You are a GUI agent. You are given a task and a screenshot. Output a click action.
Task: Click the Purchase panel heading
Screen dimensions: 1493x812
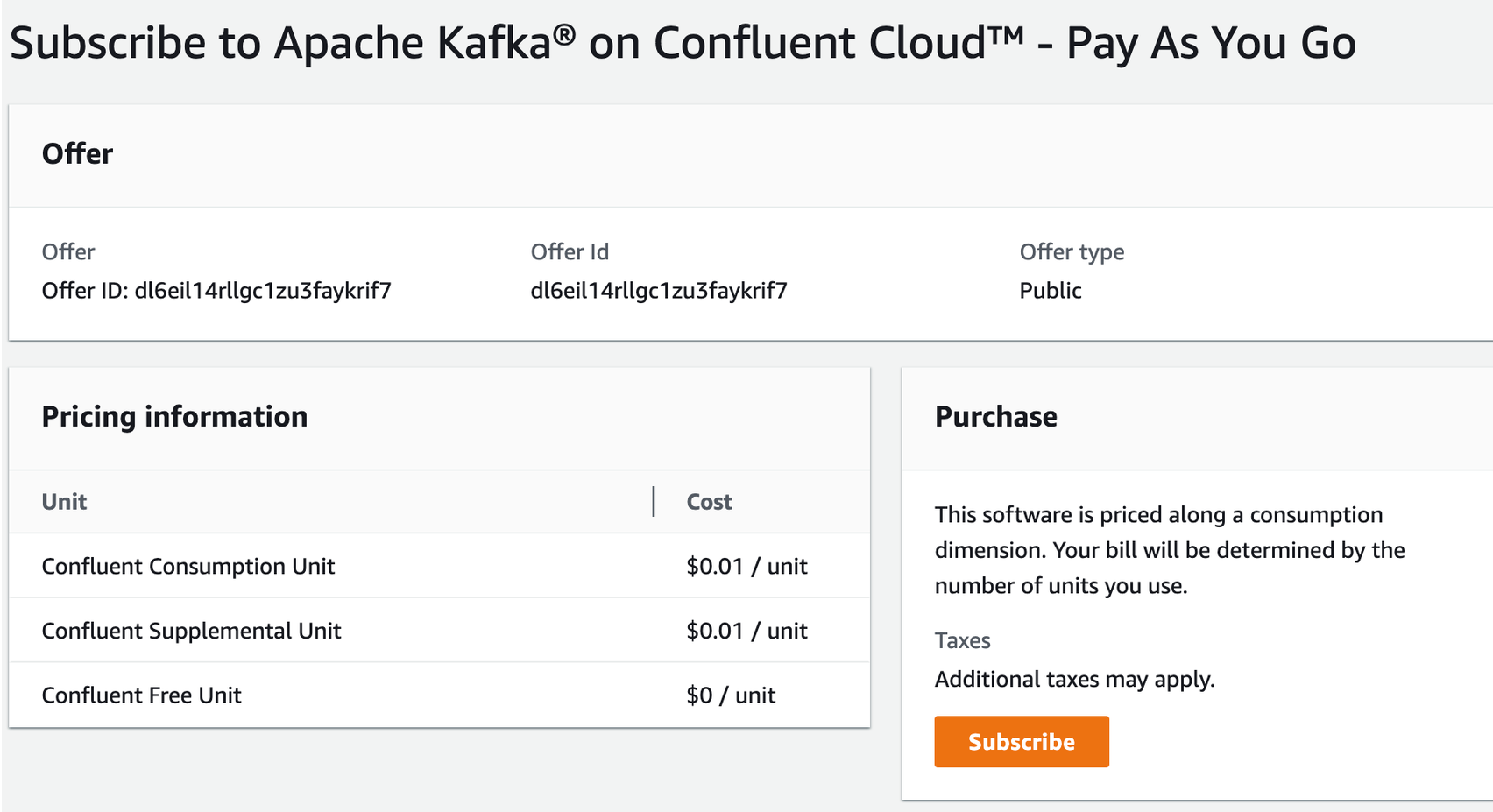click(x=995, y=417)
